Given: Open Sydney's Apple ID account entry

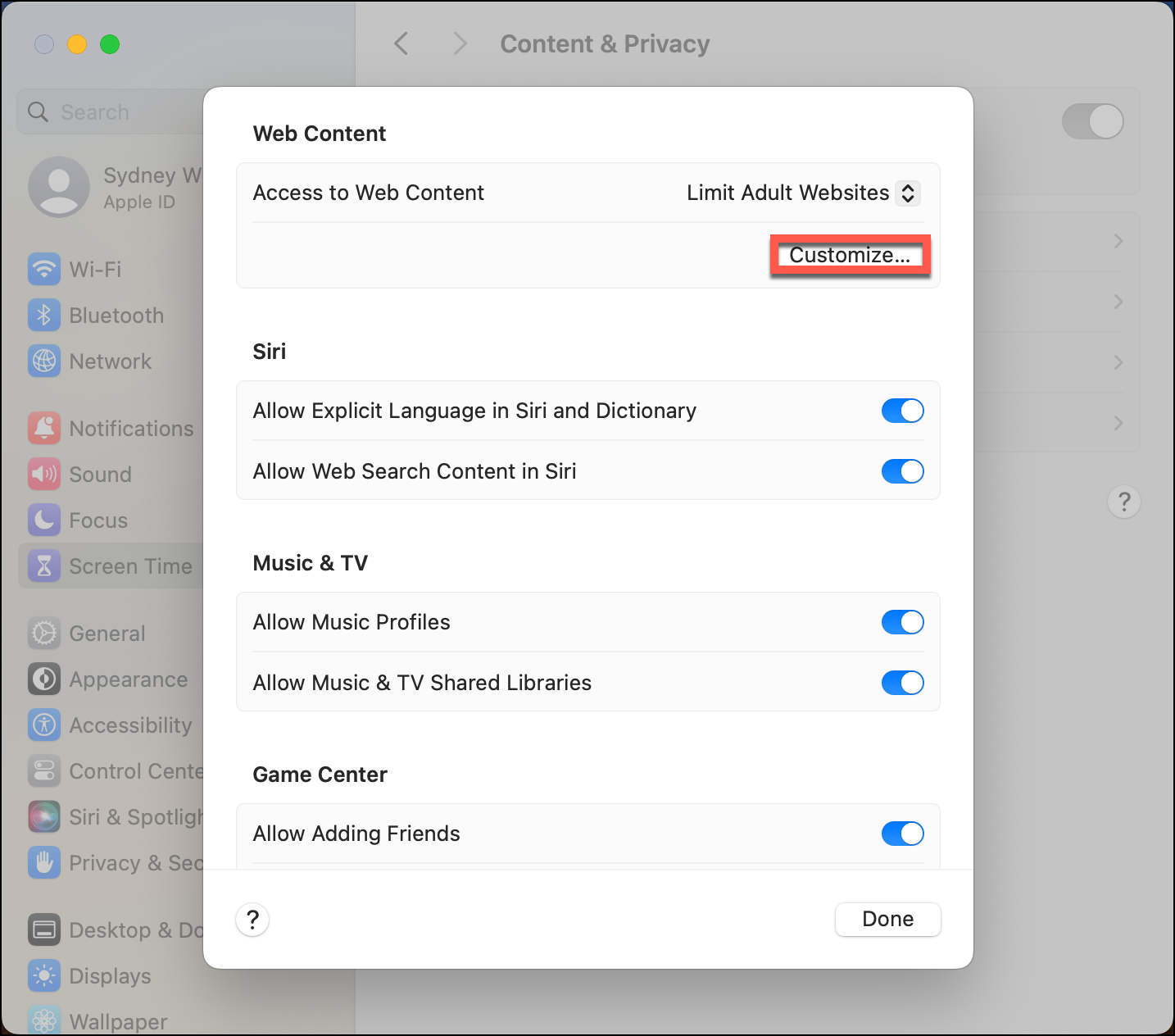Looking at the screenshot, I should click(115, 187).
